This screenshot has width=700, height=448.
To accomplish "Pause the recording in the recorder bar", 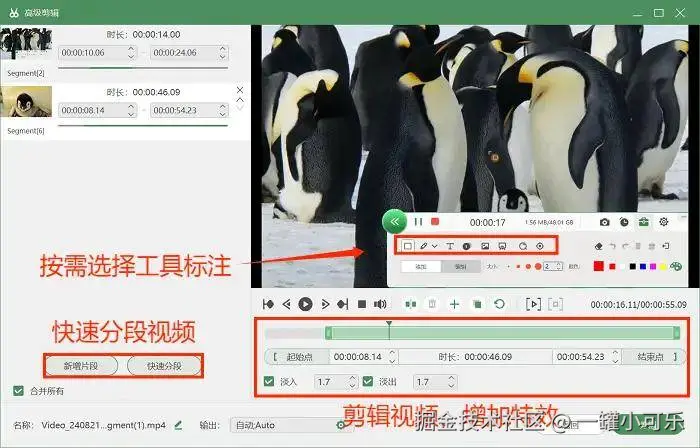I will pos(418,222).
